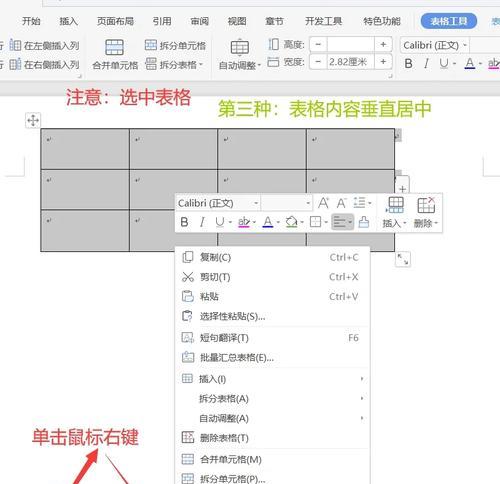Click the format painter brush in the mini toolbar
Image resolution: width=500 pixels, height=484 pixels.
(364, 222)
